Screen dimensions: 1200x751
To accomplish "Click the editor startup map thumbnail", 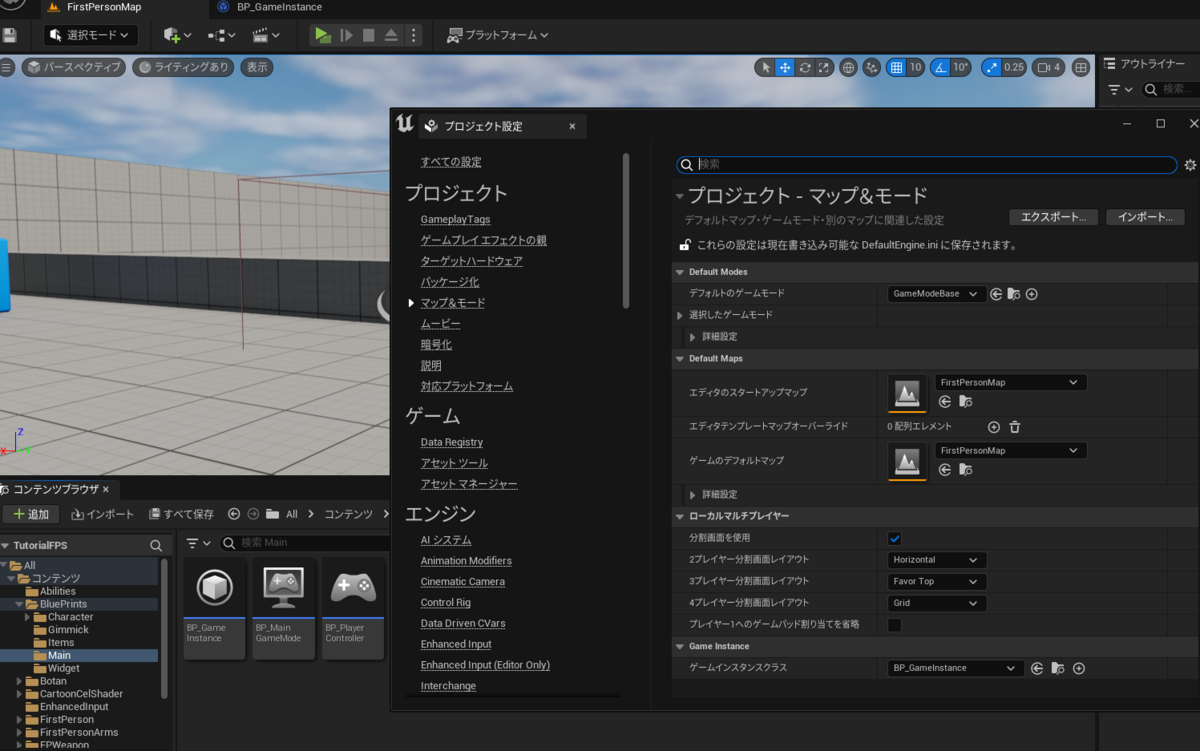I will 907,393.
